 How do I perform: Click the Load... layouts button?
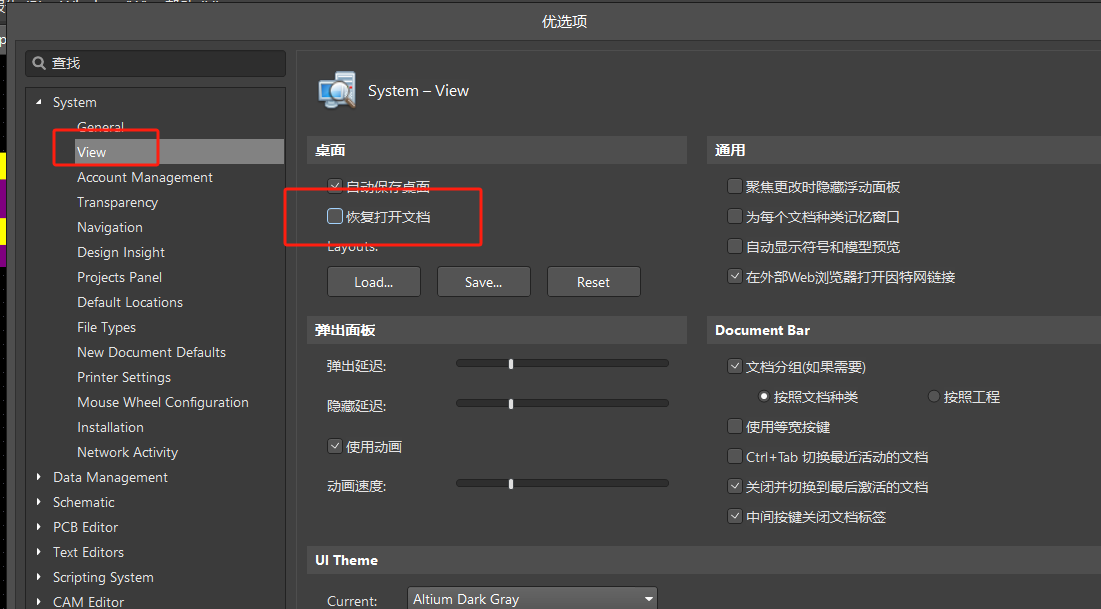(x=373, y=282)
